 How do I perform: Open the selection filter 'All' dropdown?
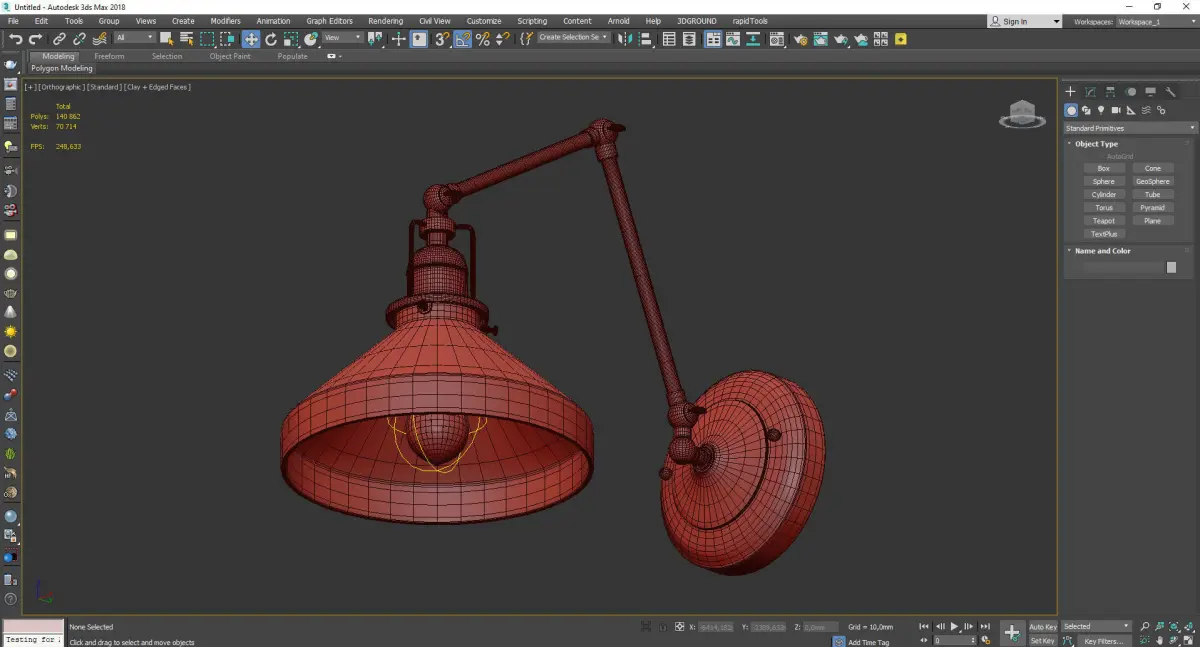pyautogui.click(x=134, y=38)
